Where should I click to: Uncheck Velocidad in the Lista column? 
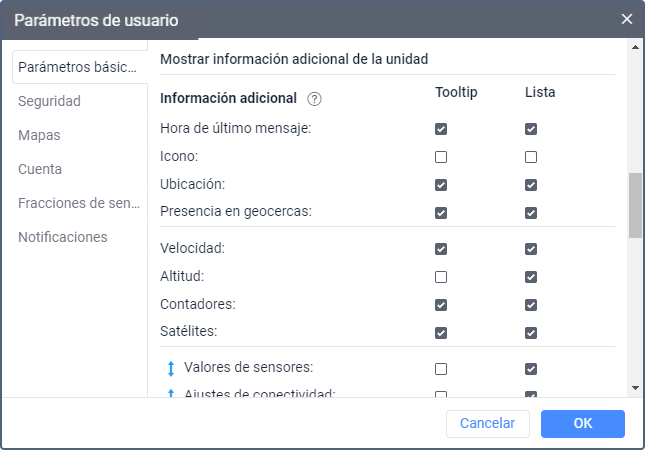click(531, 248)
